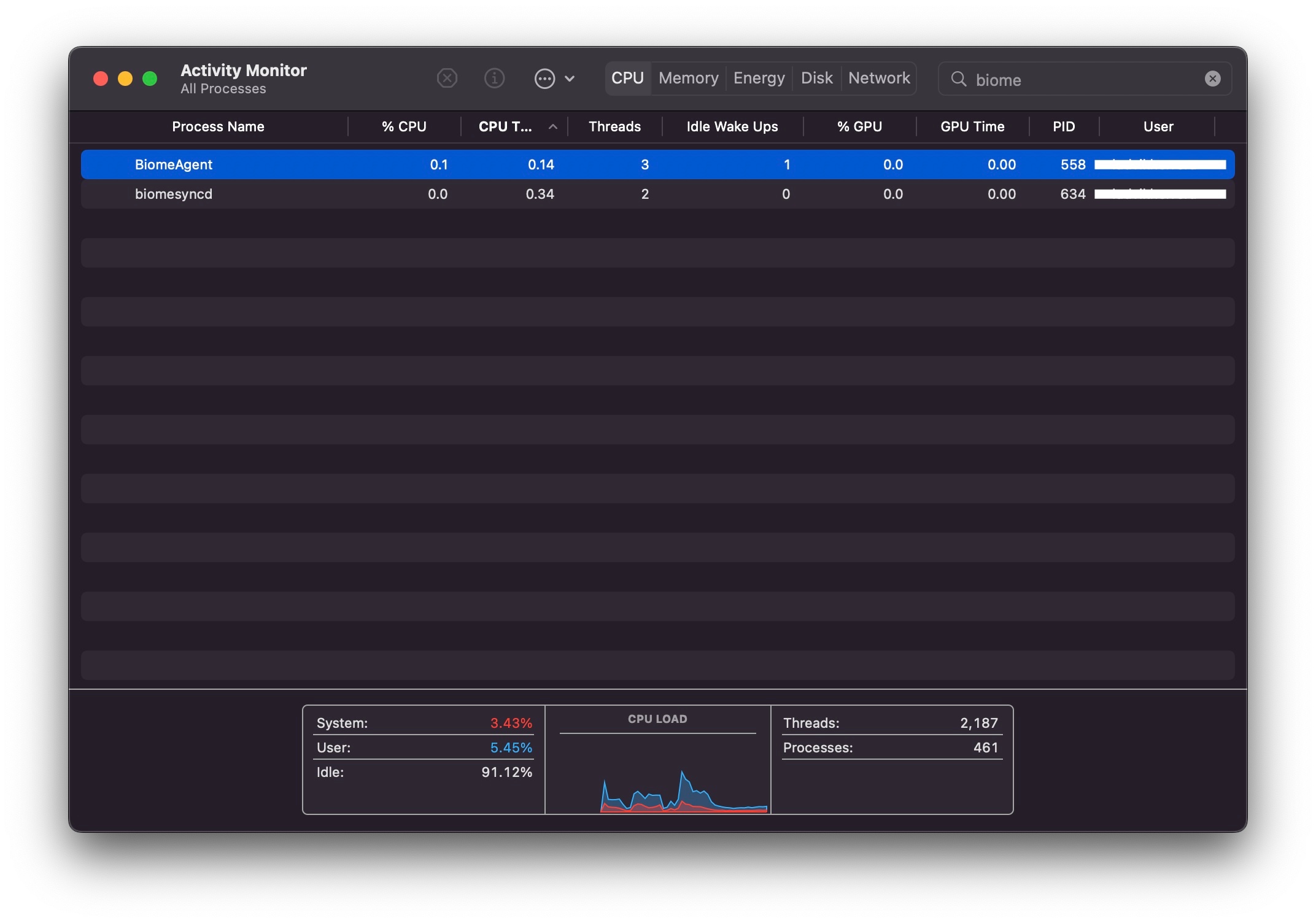Click in the biome search field
The image size is (1316, 923).
coord(1080,80)
